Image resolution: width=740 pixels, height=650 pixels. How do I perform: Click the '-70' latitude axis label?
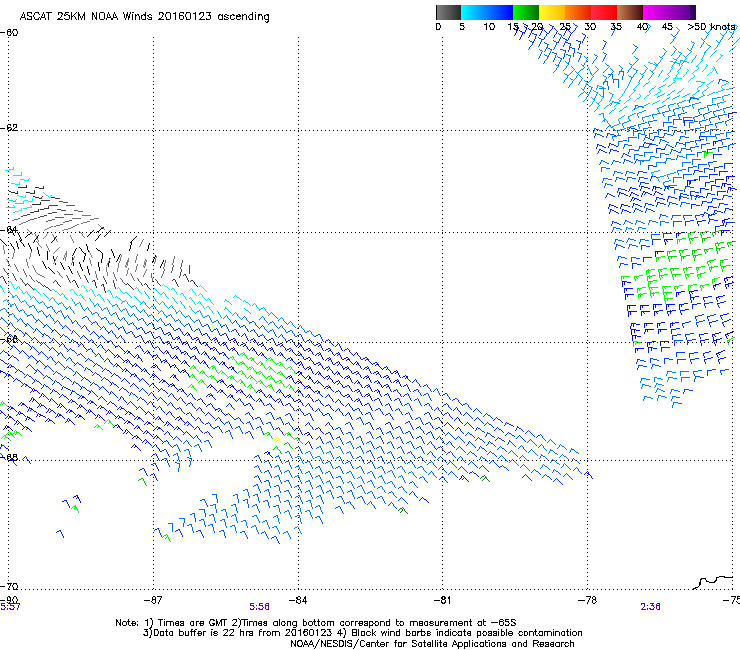coord(9,586)
